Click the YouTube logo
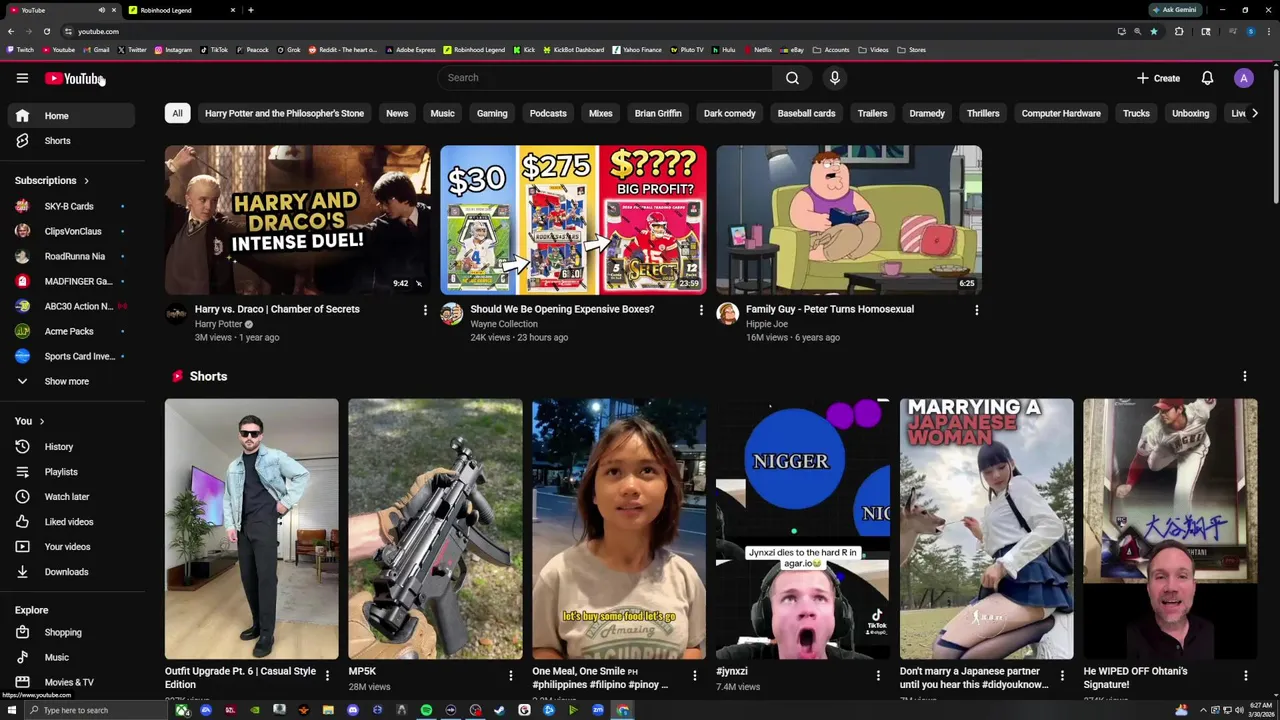 (x=73, y=78)
